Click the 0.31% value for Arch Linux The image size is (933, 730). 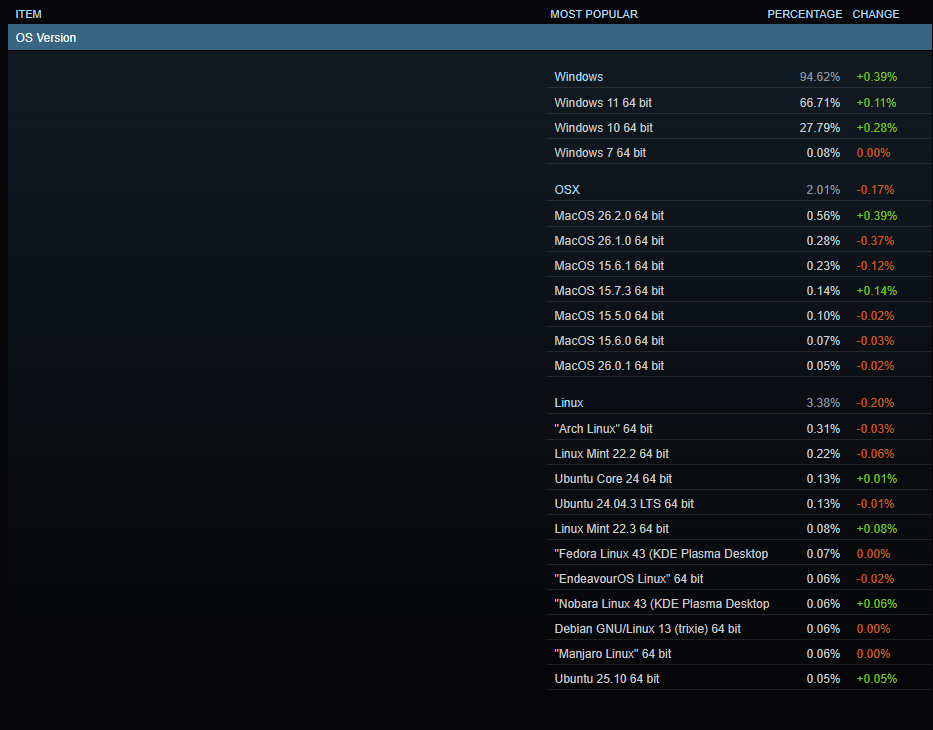coord(824,429)
